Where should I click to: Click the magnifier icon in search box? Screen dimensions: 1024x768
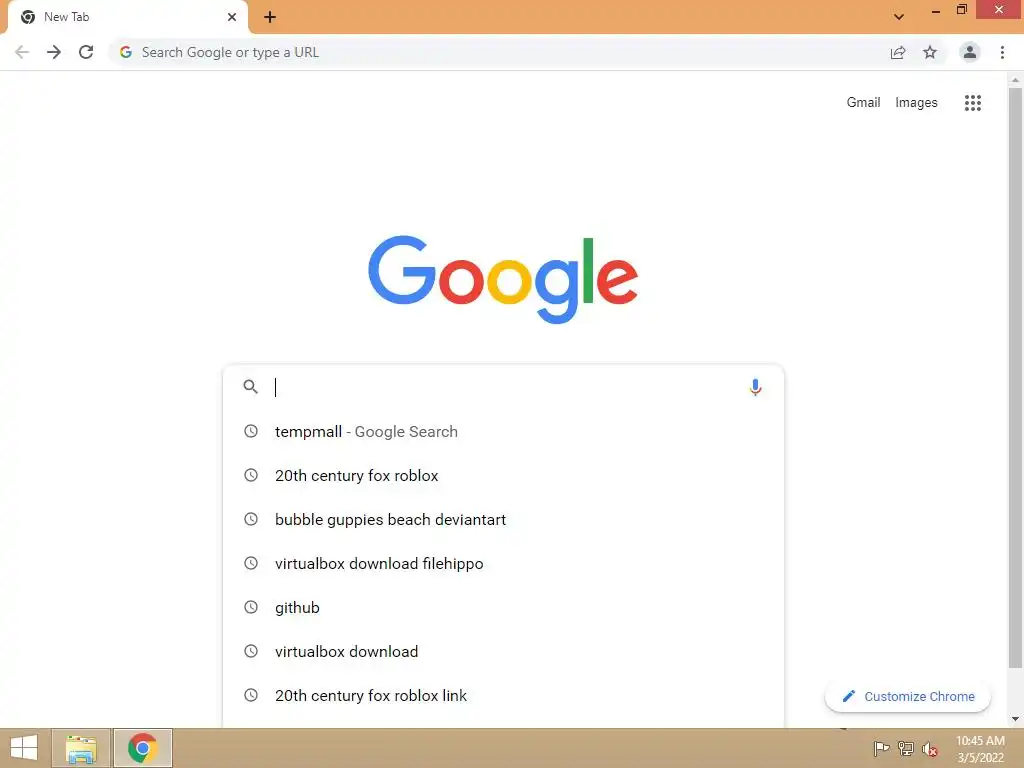tap(250, 387)
